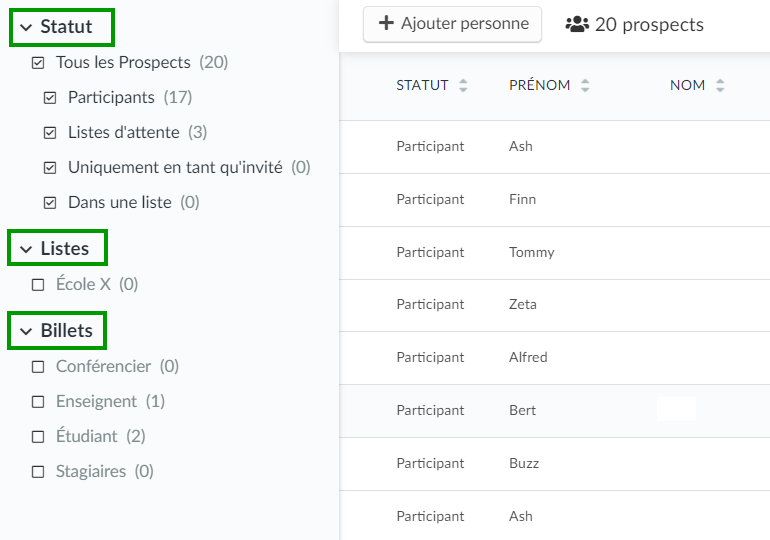
Task: Collapse the Statut section chevron
Action: click(26, 27)
